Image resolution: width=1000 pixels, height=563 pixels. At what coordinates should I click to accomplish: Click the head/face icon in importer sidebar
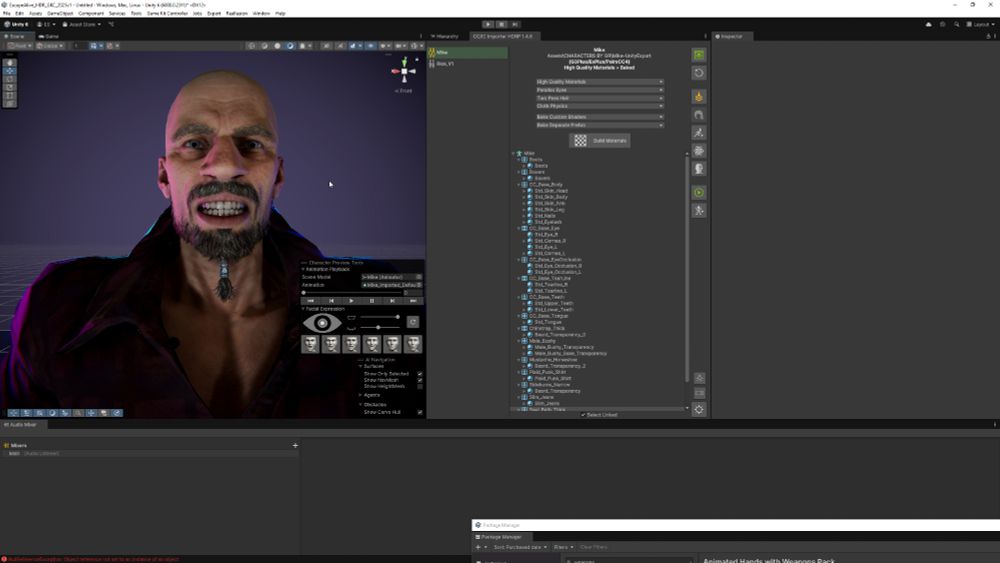tap(699, 168)
